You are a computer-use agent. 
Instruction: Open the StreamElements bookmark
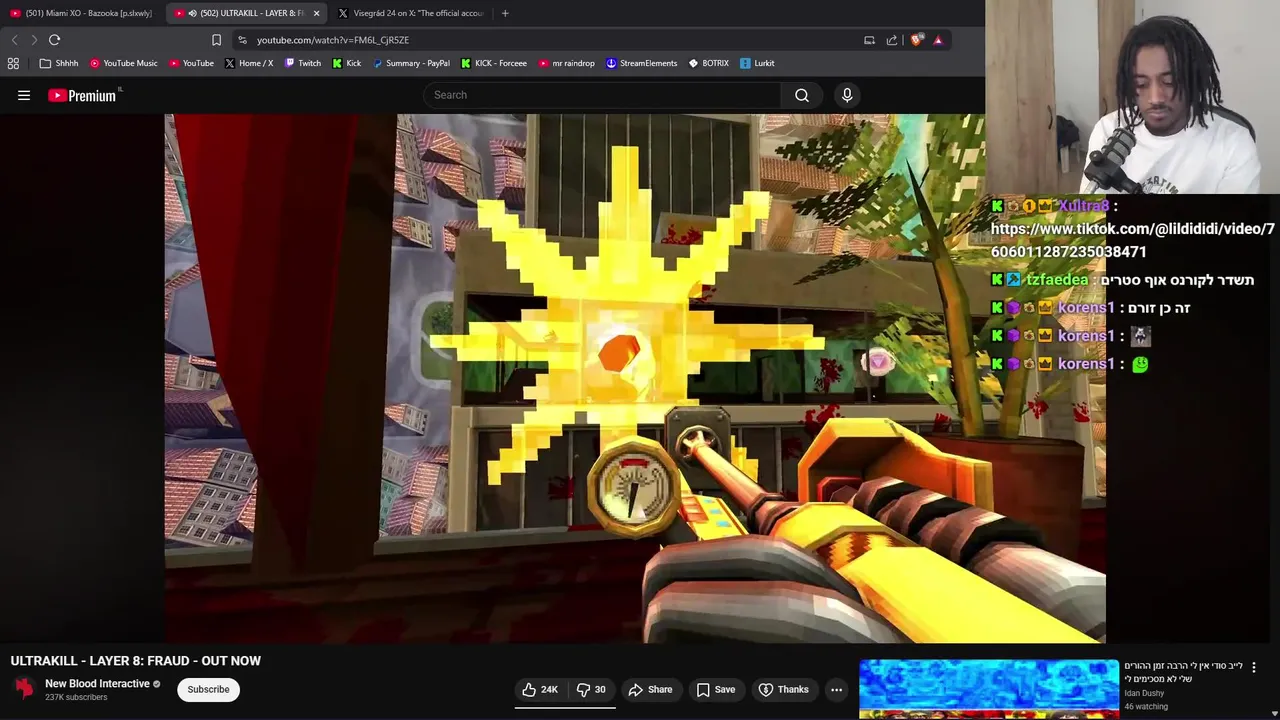pos(641,63)
